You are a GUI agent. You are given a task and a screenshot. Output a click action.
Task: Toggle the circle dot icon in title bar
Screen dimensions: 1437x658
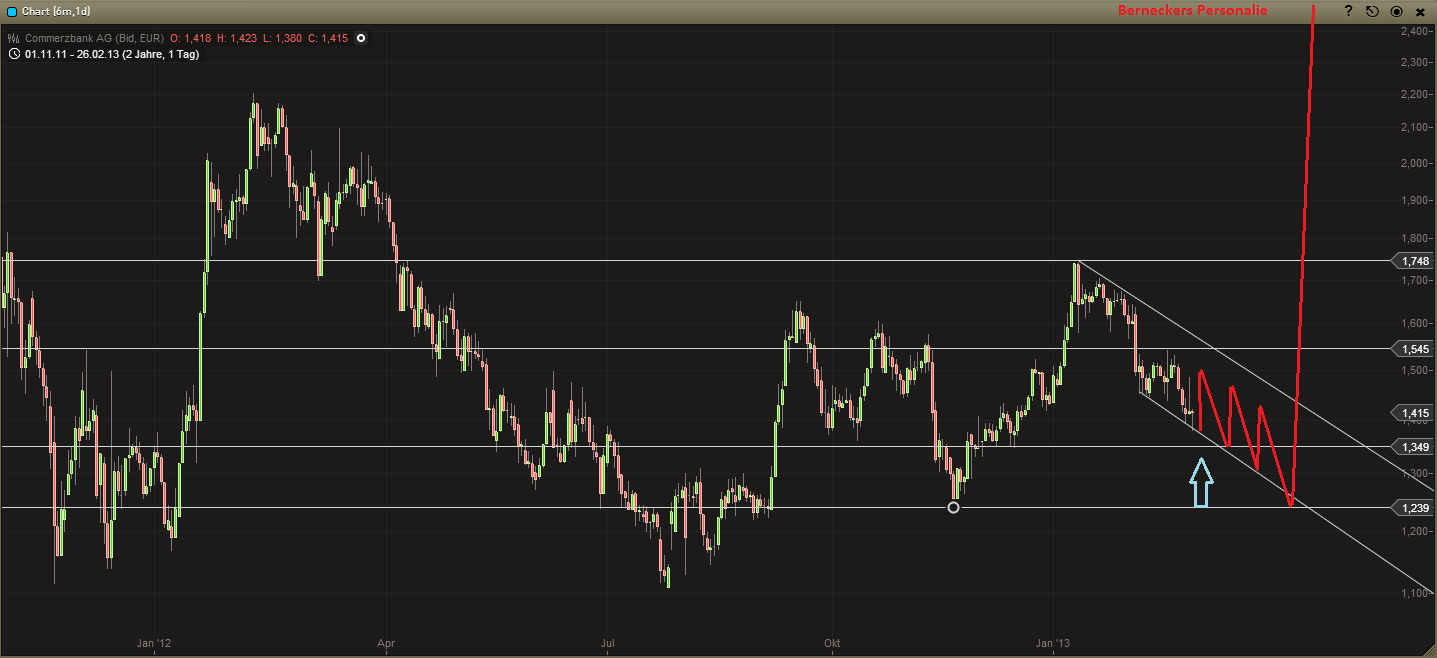coord(1396,11)
